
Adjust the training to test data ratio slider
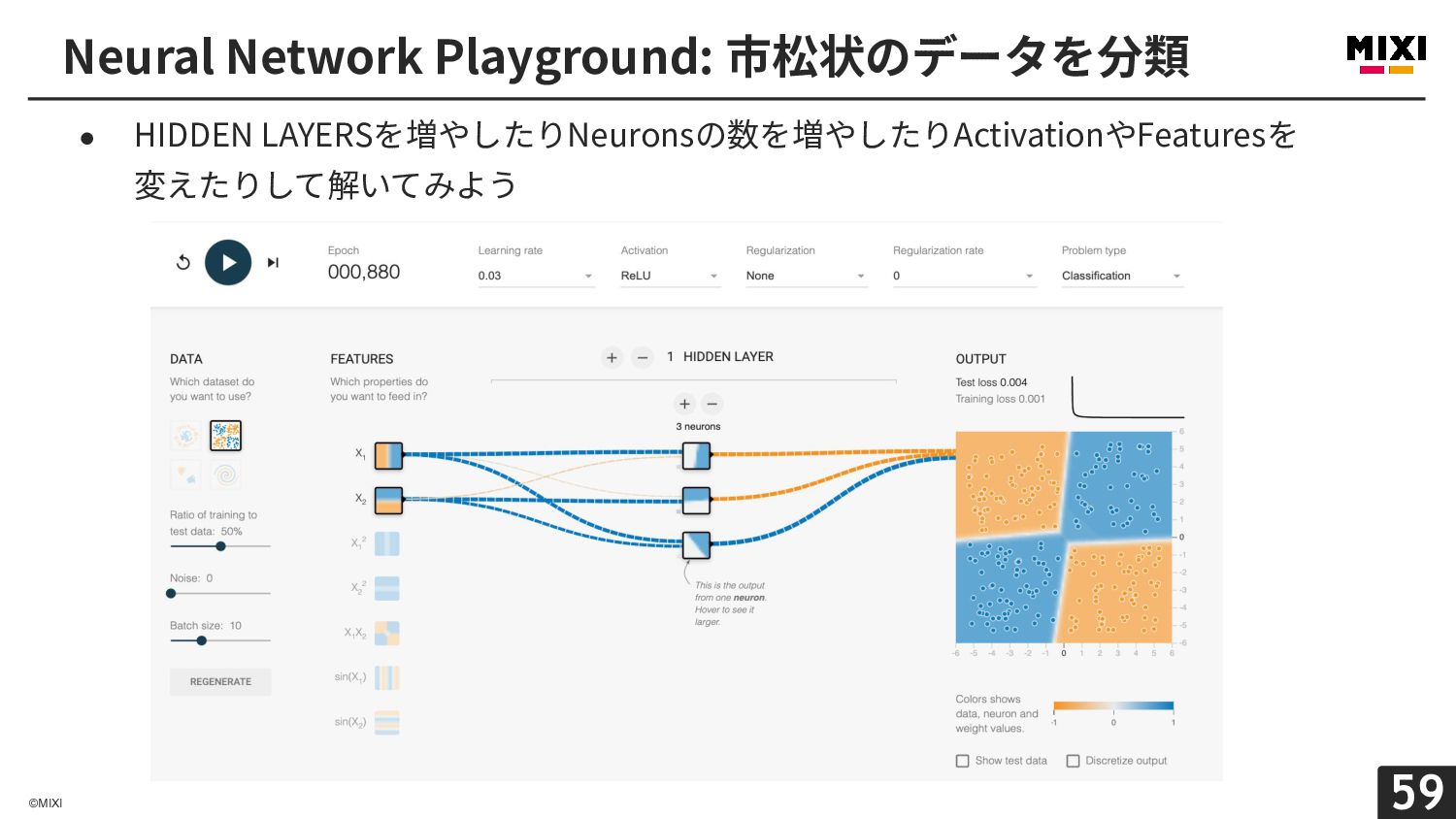pyautogui.click(x=220, y=546)
